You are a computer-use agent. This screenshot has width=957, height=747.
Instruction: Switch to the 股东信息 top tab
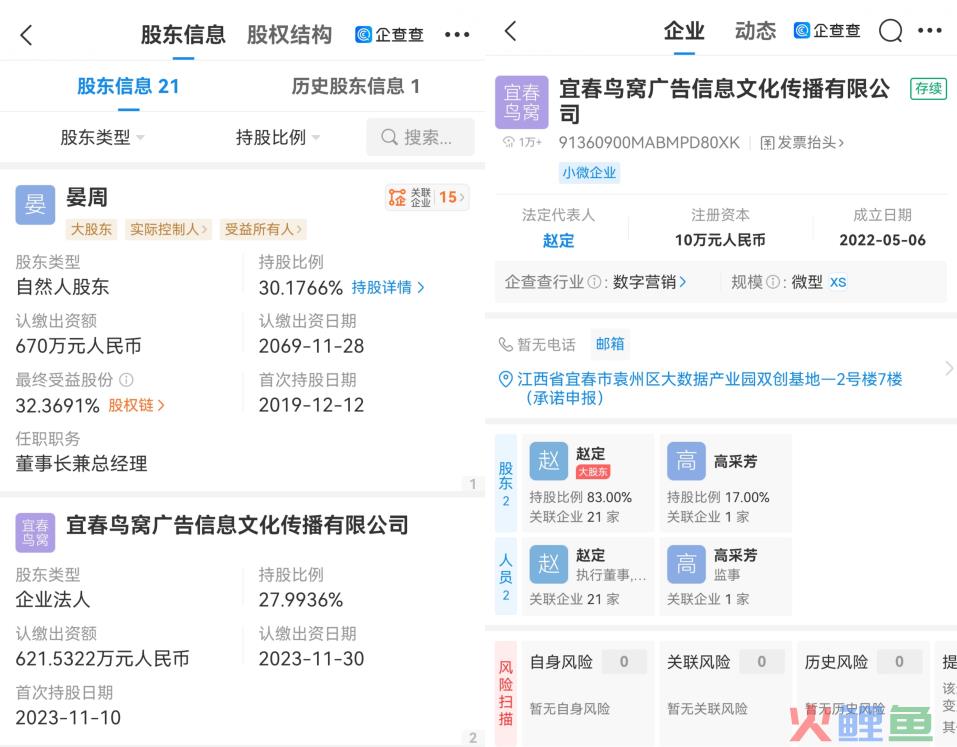pos(183,35)
